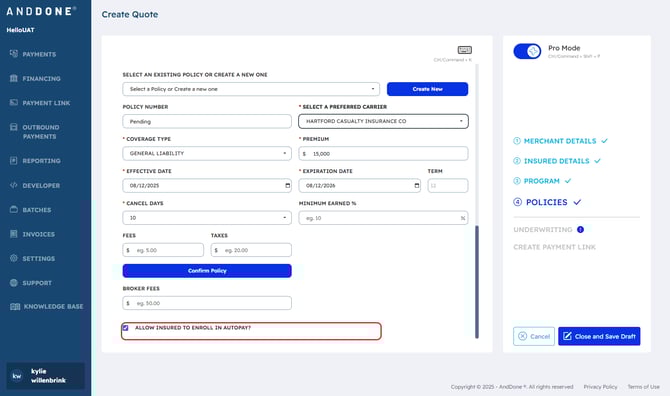Image resolution: width=670 pixels, height=396 pixels.
Task: Click the Underwriting info icon
Action: [x=580, y=229]
